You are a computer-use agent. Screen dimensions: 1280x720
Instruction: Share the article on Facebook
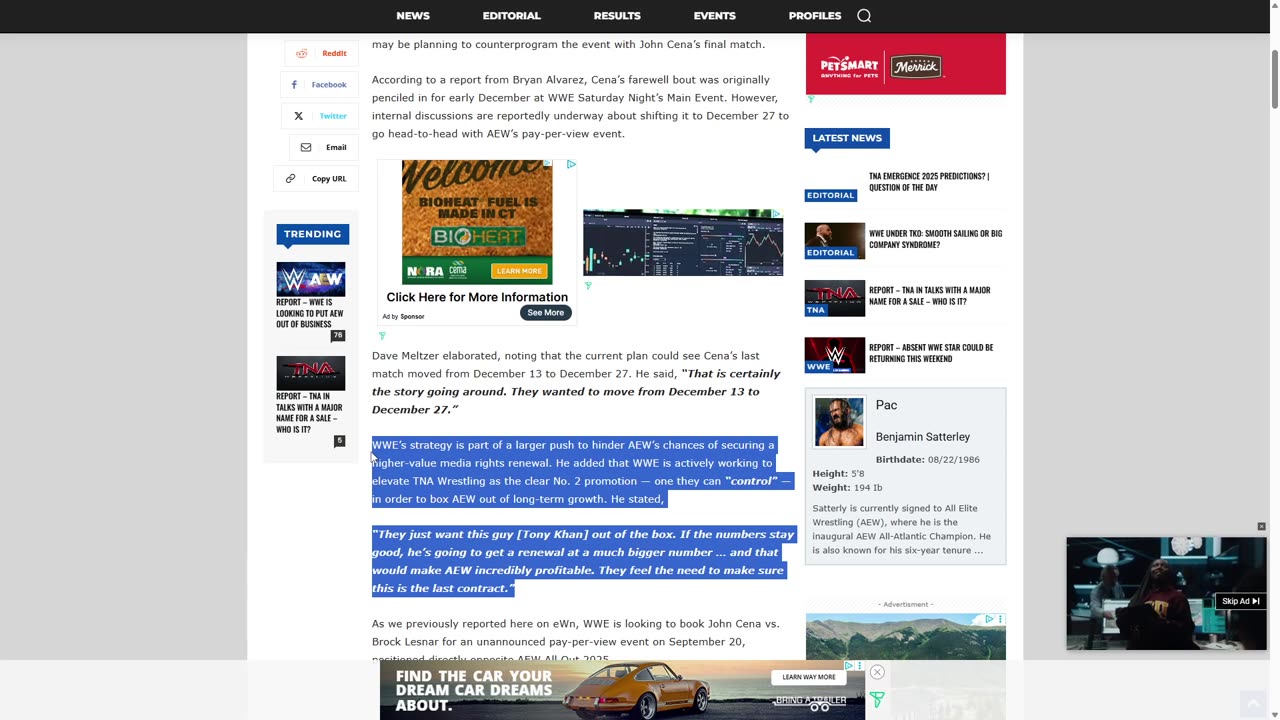pyautogui.click(x=319, y=85)
